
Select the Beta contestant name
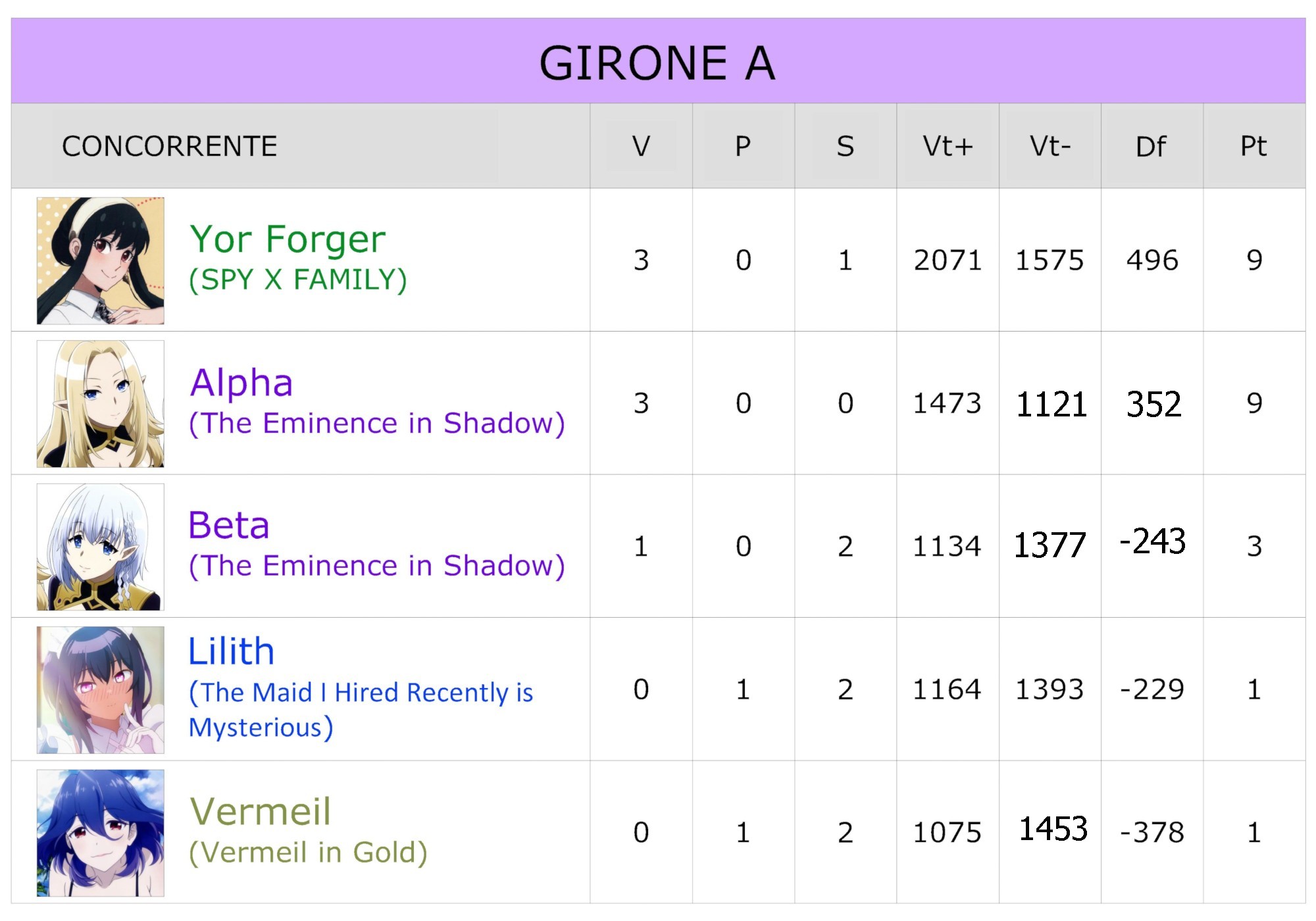(228, 525)
